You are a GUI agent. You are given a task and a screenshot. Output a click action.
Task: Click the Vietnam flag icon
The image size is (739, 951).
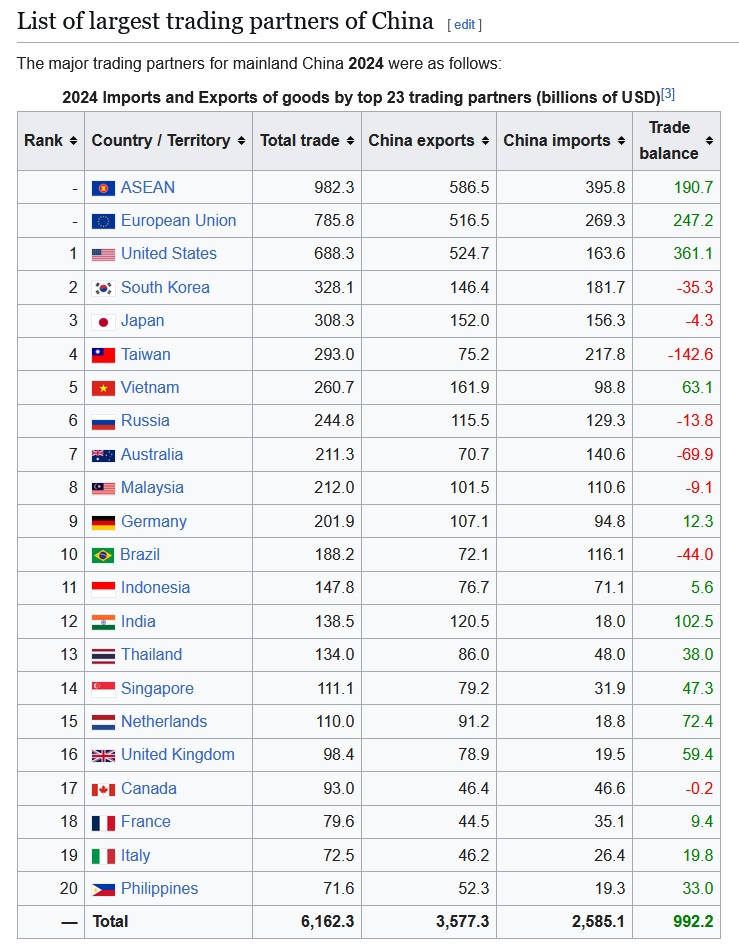click(103, 388)
